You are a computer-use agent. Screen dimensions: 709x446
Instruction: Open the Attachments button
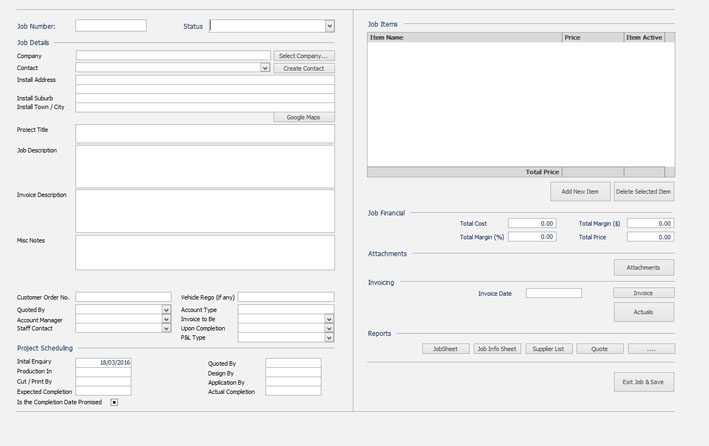[x=643, y=267]
